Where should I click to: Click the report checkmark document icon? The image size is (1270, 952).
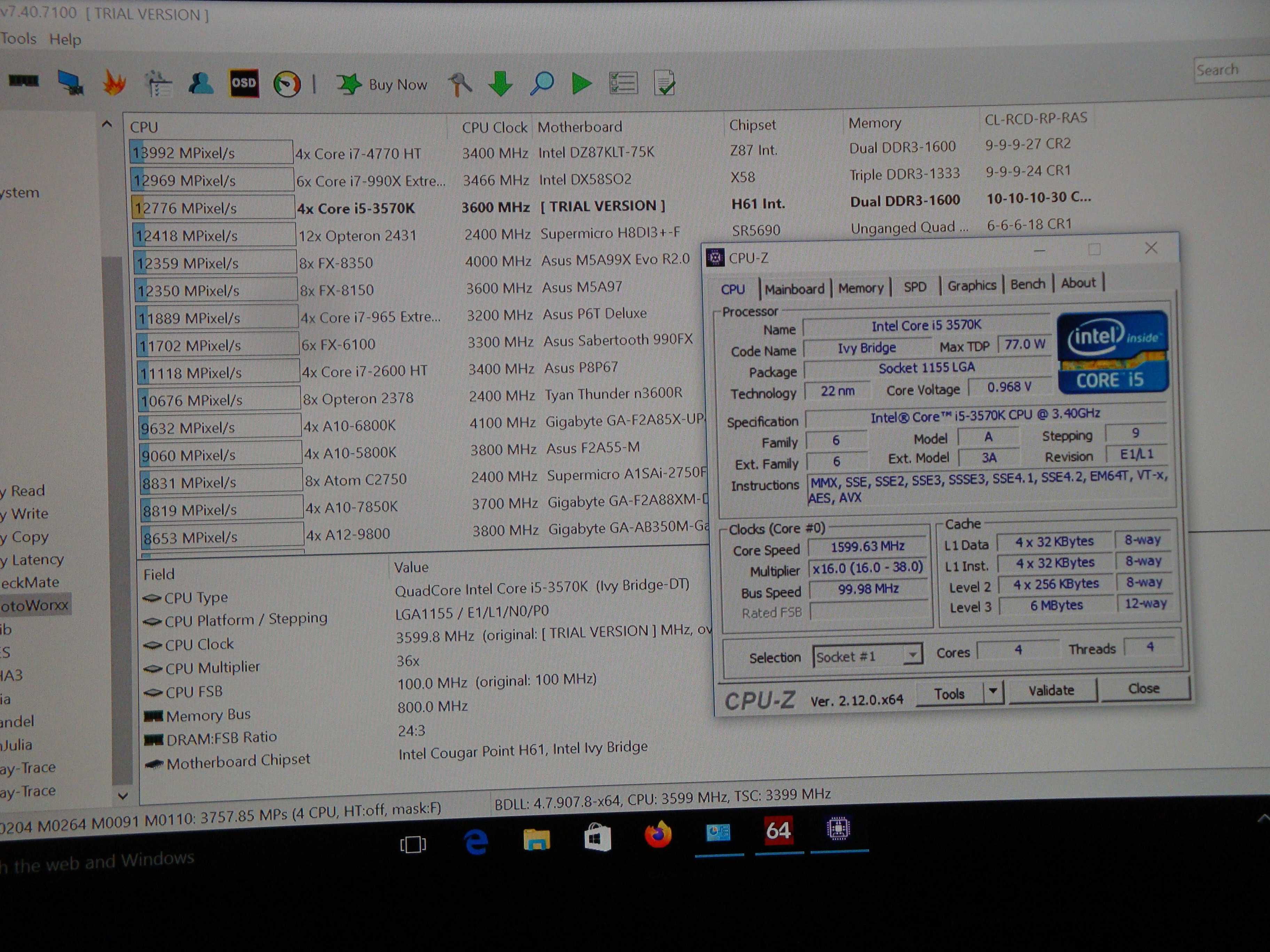665,83
